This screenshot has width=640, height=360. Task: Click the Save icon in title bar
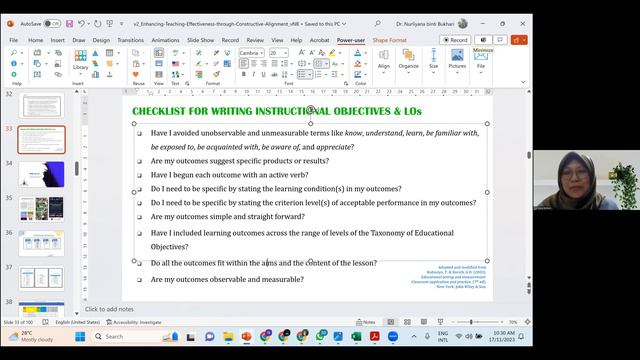[69, 24]
